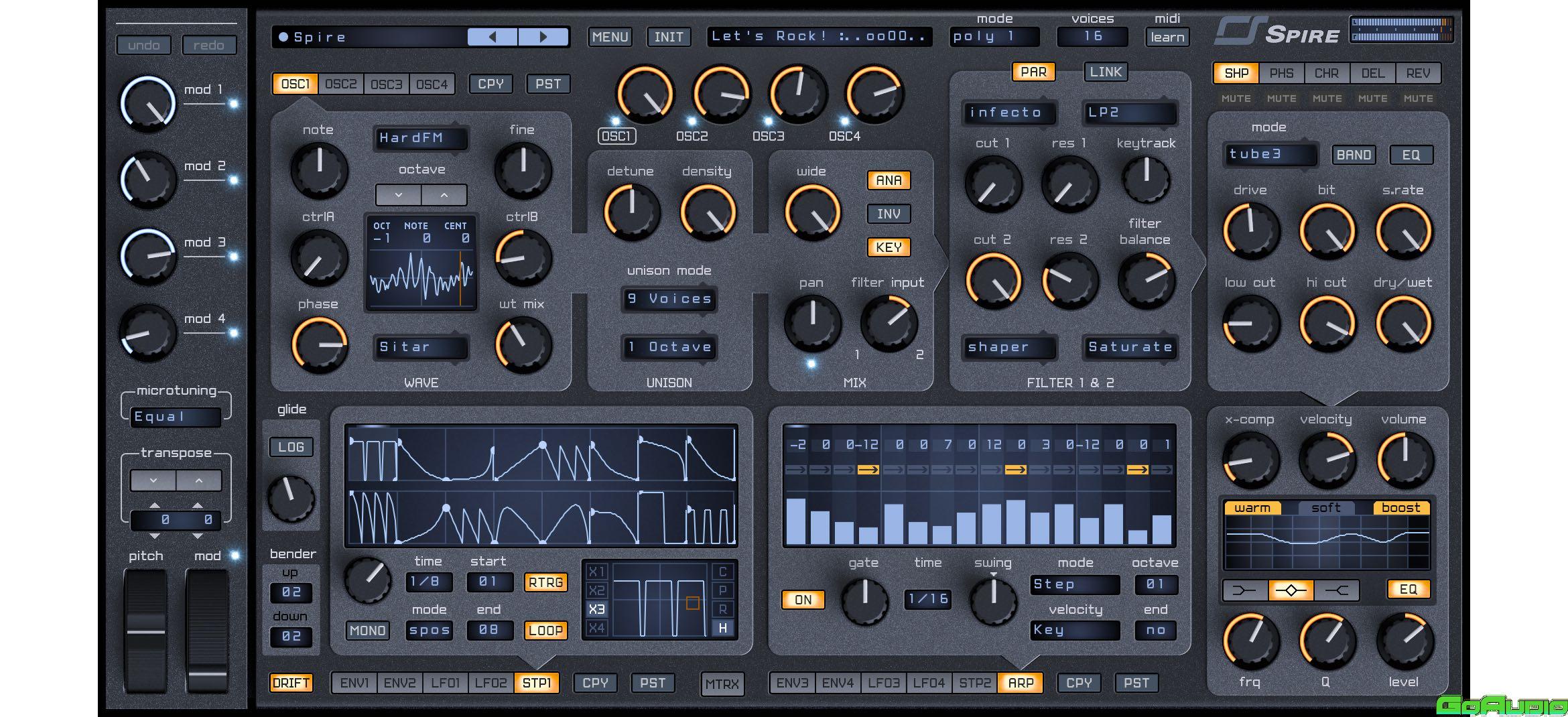Select the C step curve option

[x=722, y=572]
